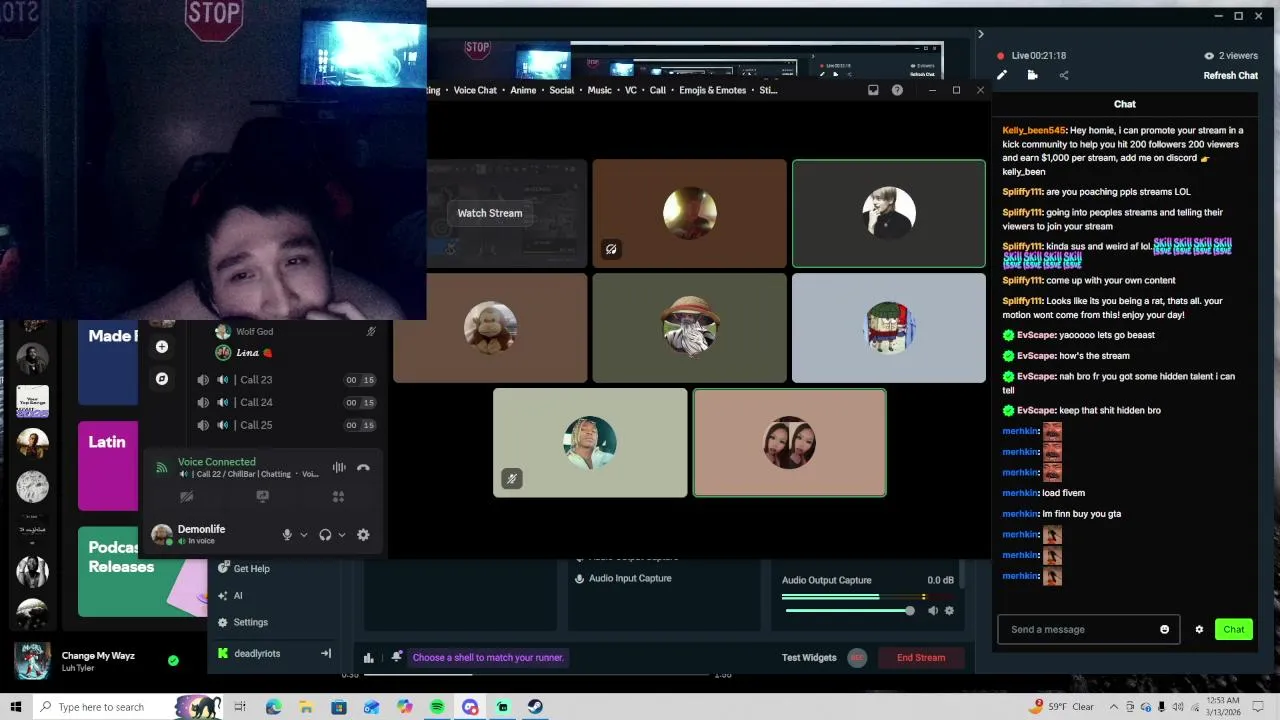Expand headphones output options arrow
The height and width of the screenshot is (720, 1280).
pos(342,535)
